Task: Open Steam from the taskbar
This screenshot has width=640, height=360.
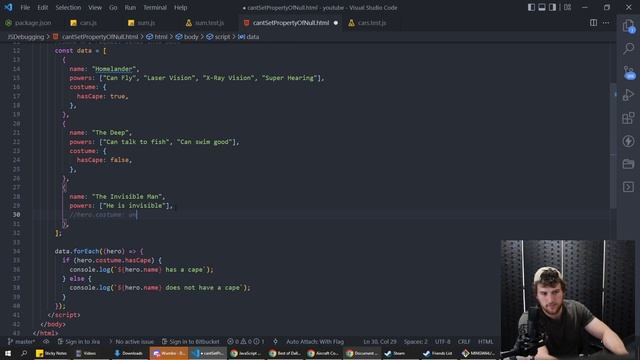Action: pyautogui.click(x=395, y=353)
